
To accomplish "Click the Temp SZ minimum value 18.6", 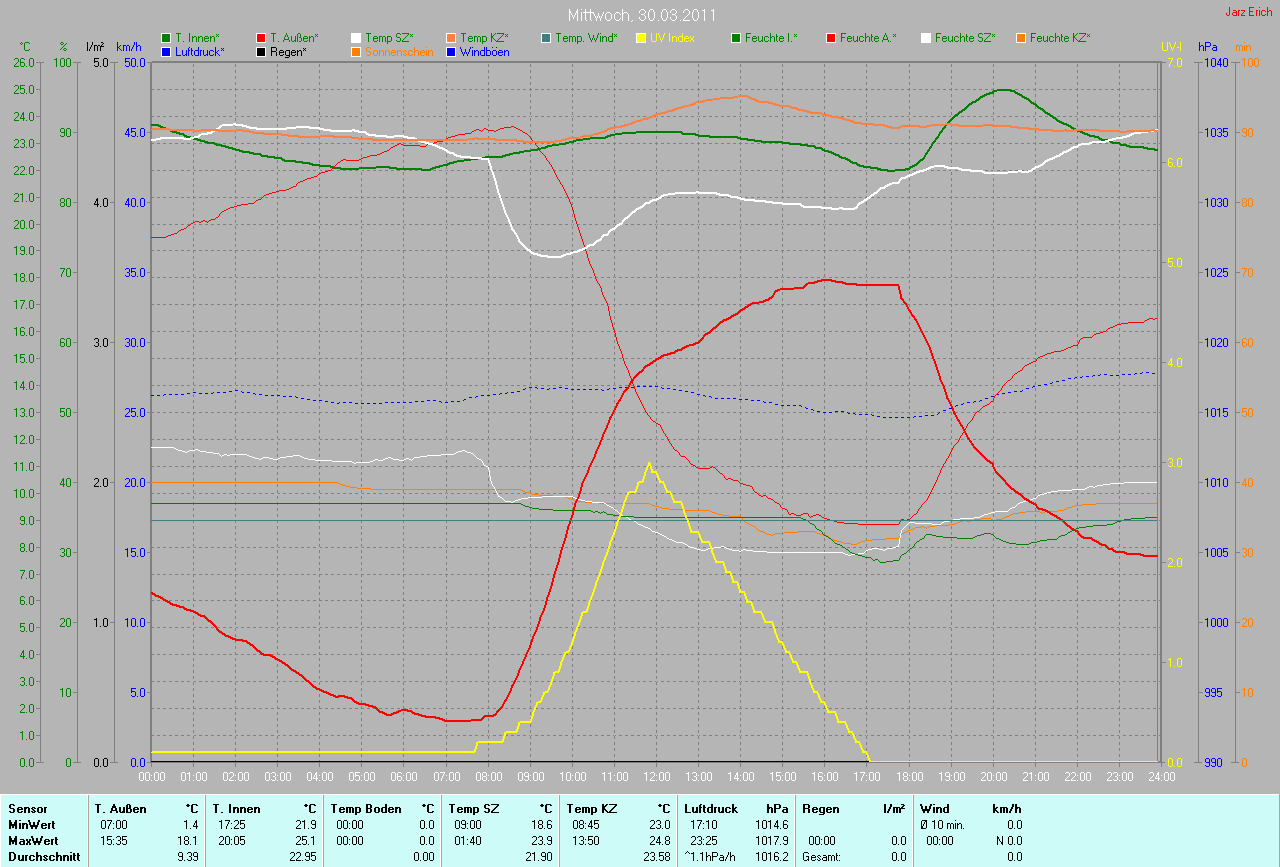I will (541, 825).
